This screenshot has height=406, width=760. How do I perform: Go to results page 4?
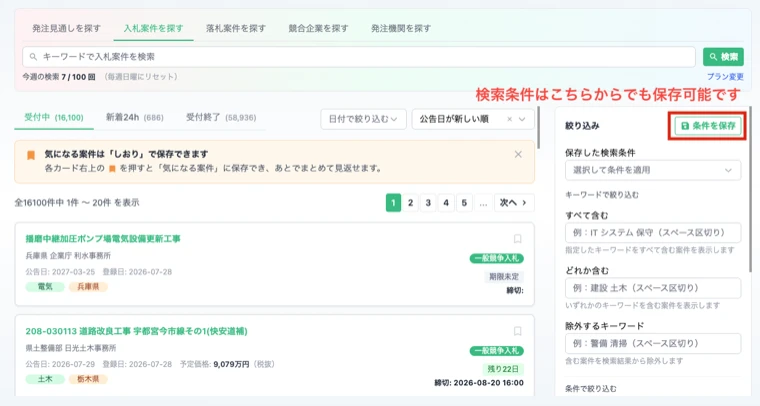446,203
